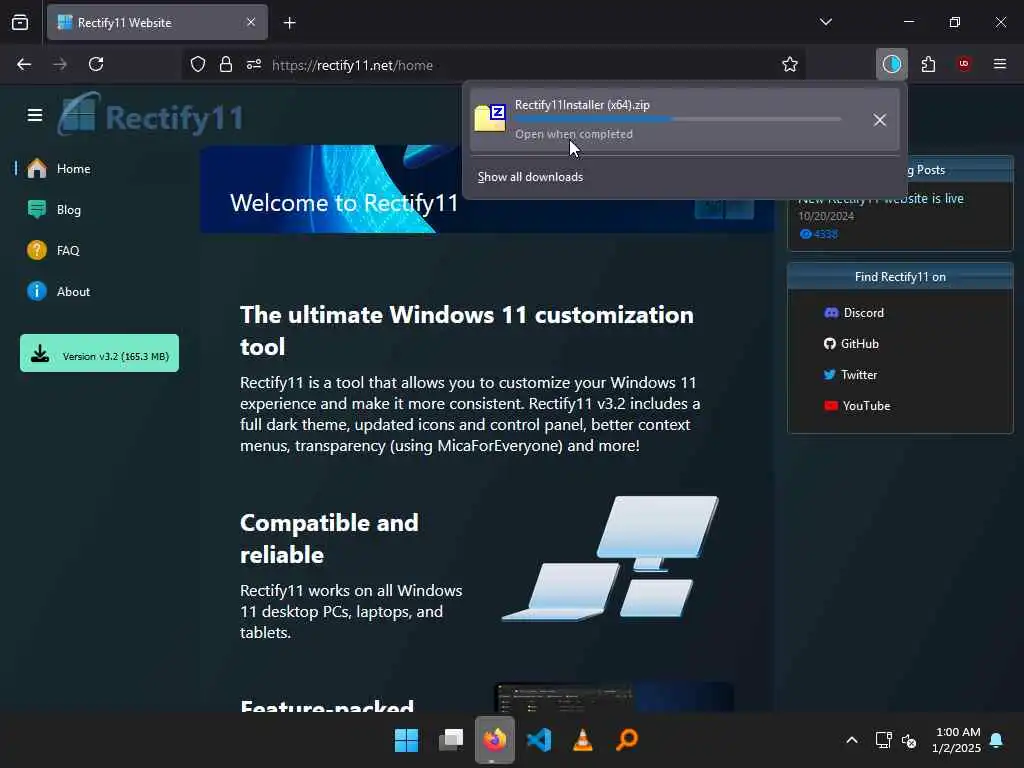Image resolution: width=1024 pixels, height=768 pixels.
Task: Open the uBlock Origin extension
Action: 964,64
